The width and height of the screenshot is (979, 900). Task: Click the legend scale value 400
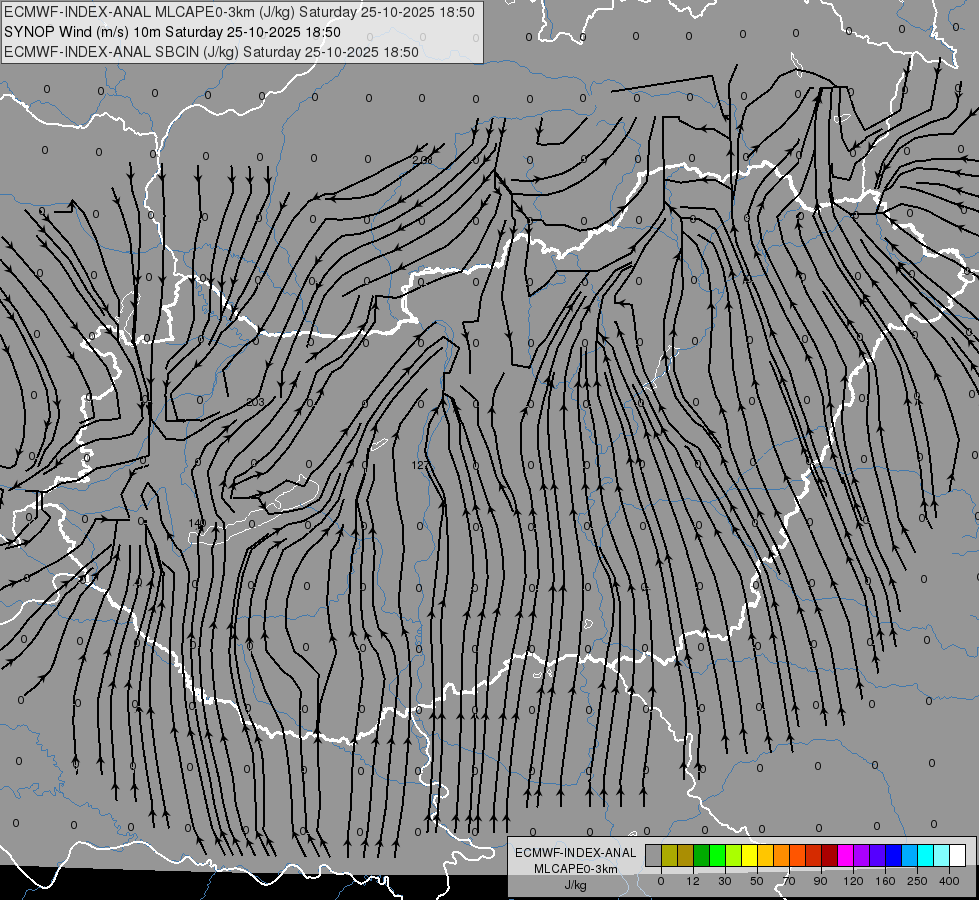949,881
